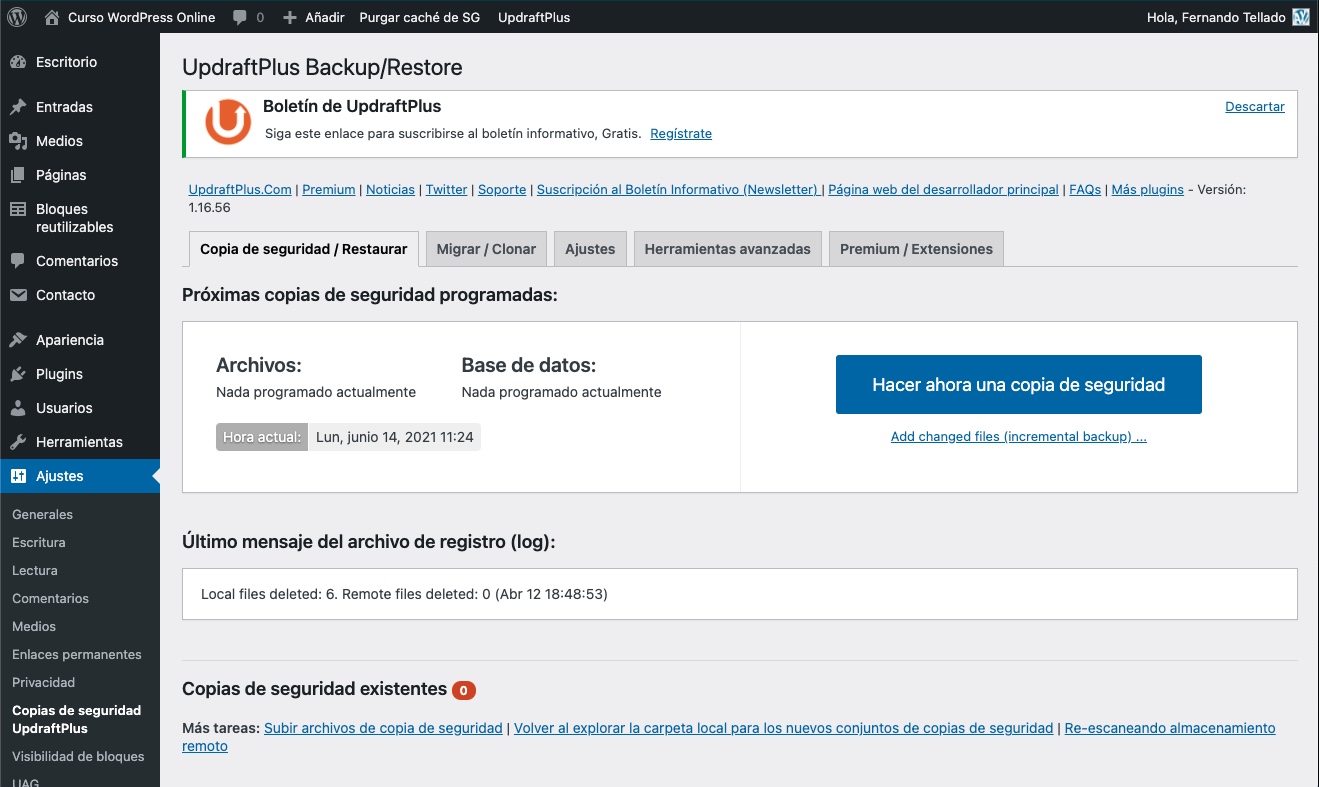Click the WordPress logo in admin bar

coord(17,17)
